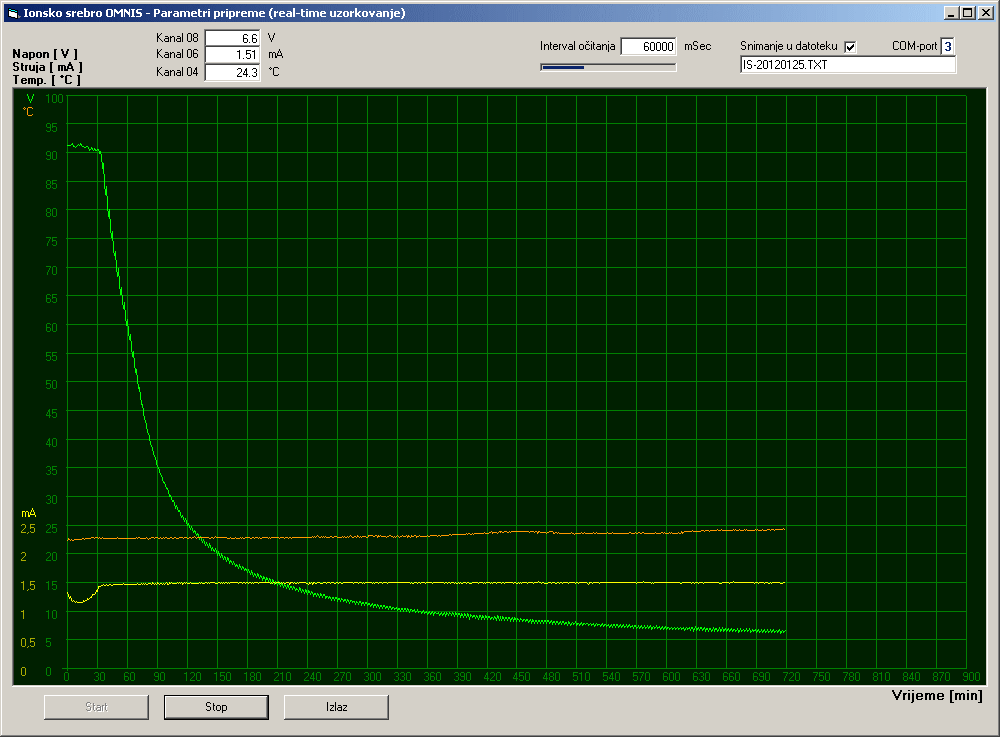Click the IS-20120125.TXT file name field
Viewport: 1000px width, 737px height.
pos(848,65)
